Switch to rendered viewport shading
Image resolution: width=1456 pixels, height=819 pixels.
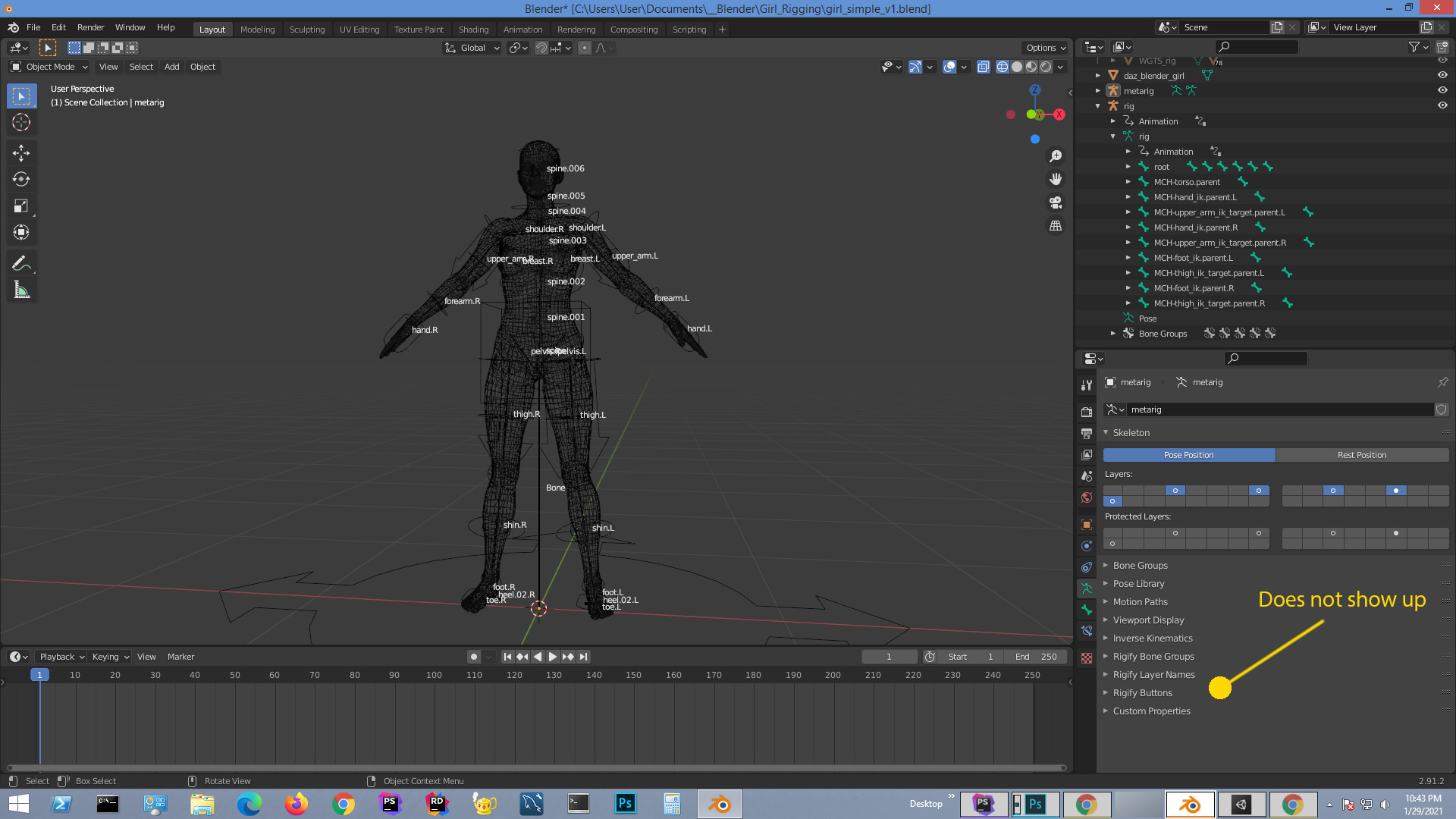[x=1046, y=67]
